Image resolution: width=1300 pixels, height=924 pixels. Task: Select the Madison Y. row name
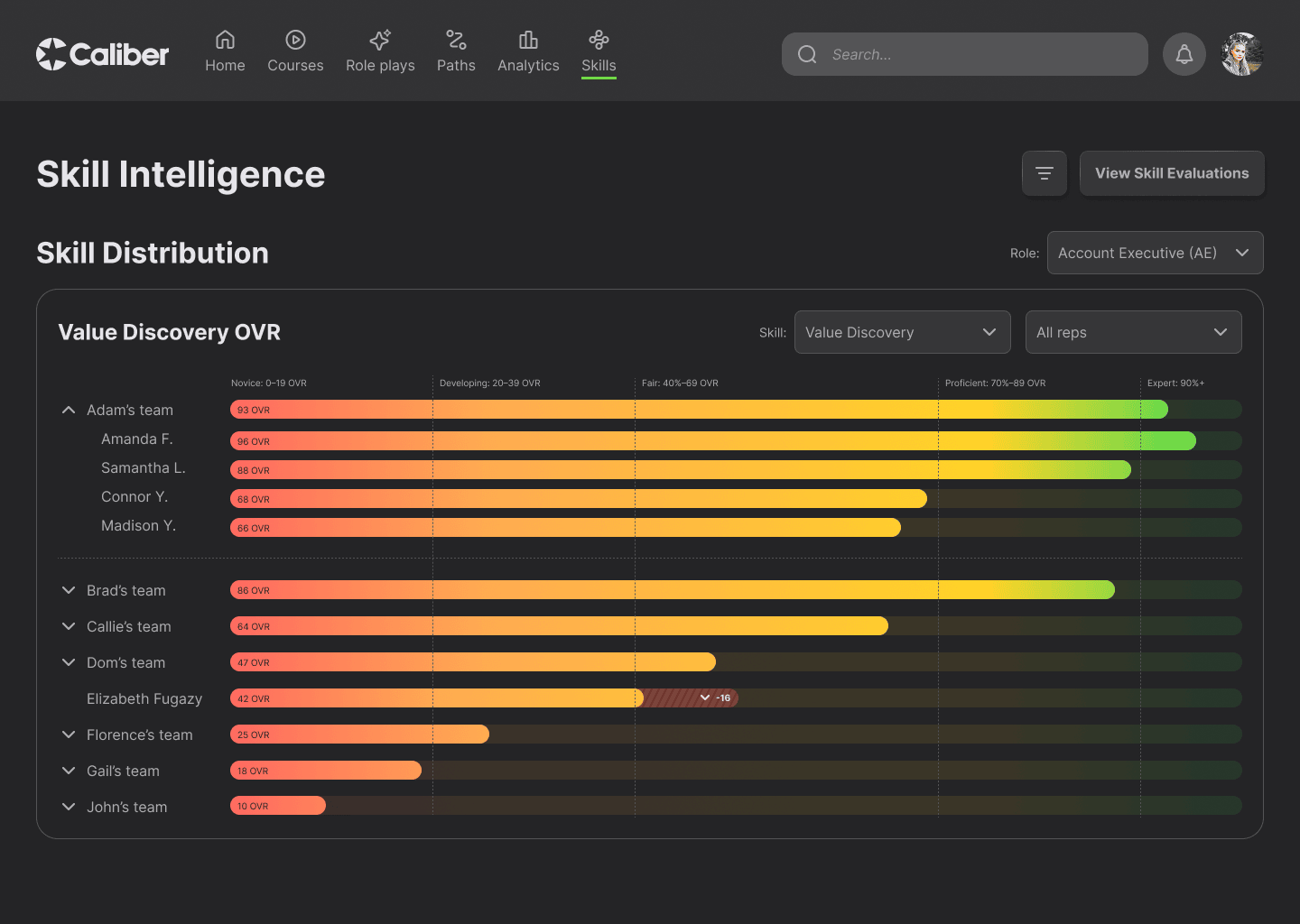pyautogui.click(x=139, y=525)
